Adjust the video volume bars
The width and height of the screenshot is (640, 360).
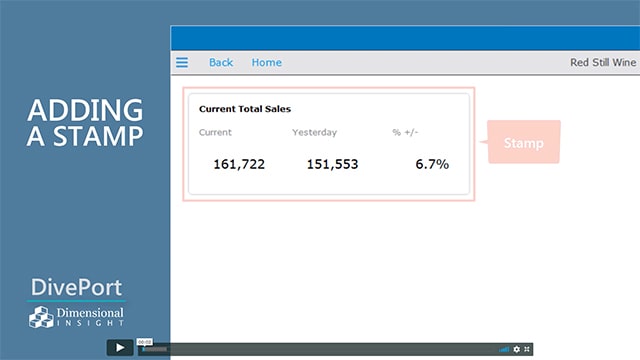[x=504, y=349]
